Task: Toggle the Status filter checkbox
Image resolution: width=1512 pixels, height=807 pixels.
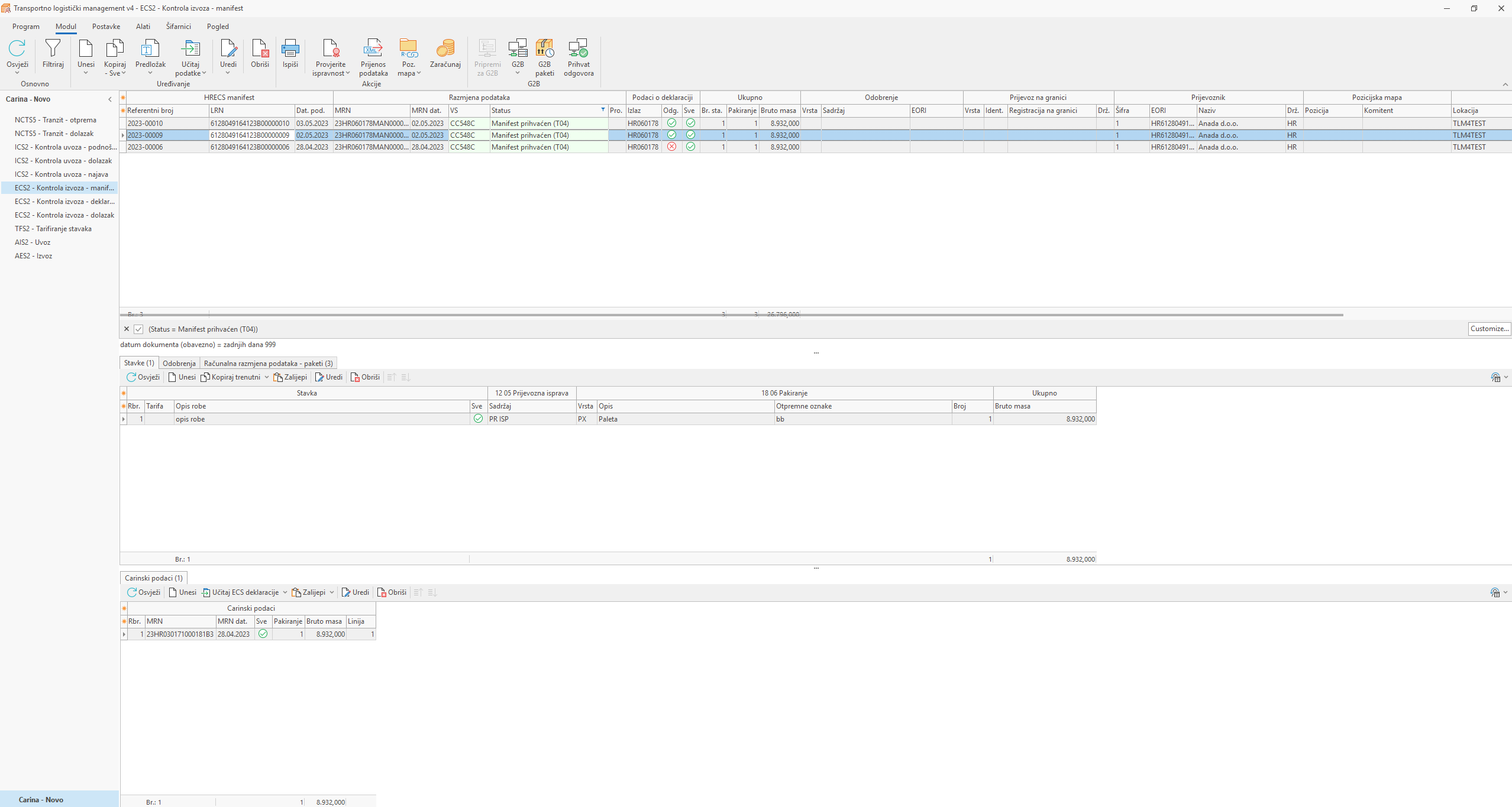Action: point(138,329)
